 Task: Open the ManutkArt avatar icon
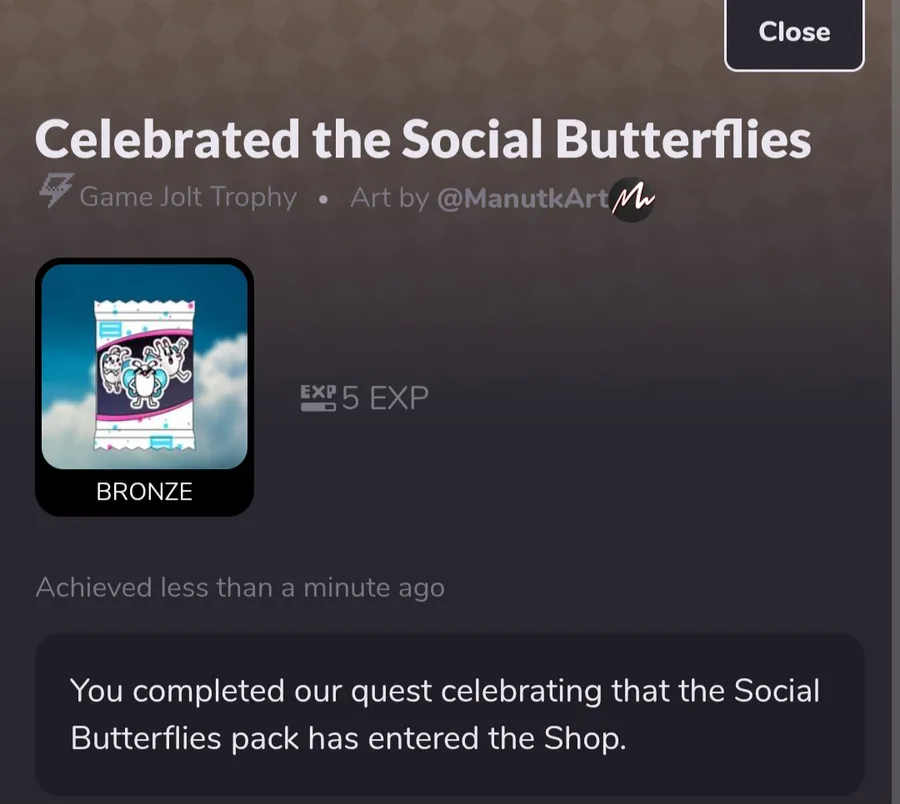point(632,199)
